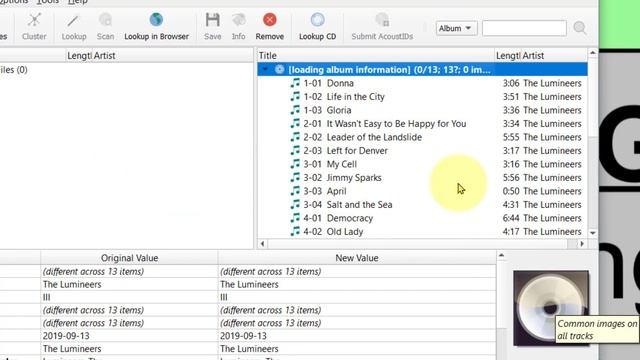Open Lookup in Browser
640x360 pixels.
point(156,27)
